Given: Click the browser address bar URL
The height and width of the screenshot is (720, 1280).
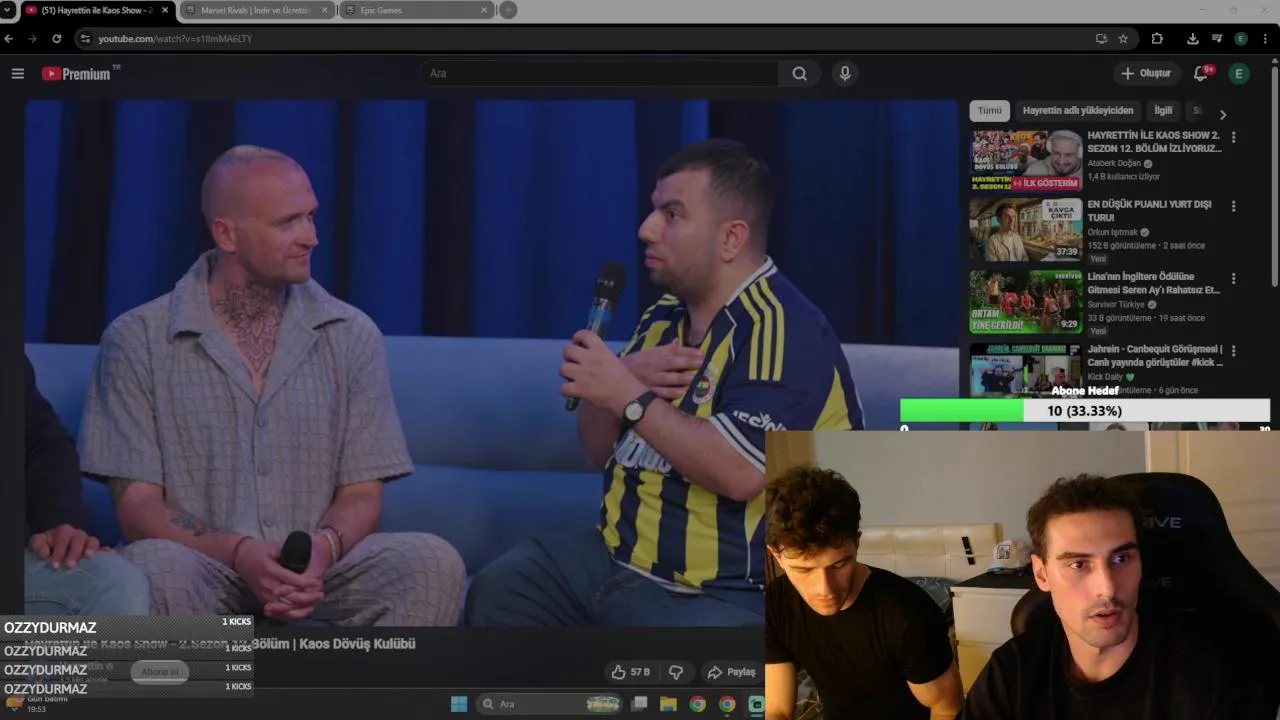Looking at the screenshot, I should [175, 38].
